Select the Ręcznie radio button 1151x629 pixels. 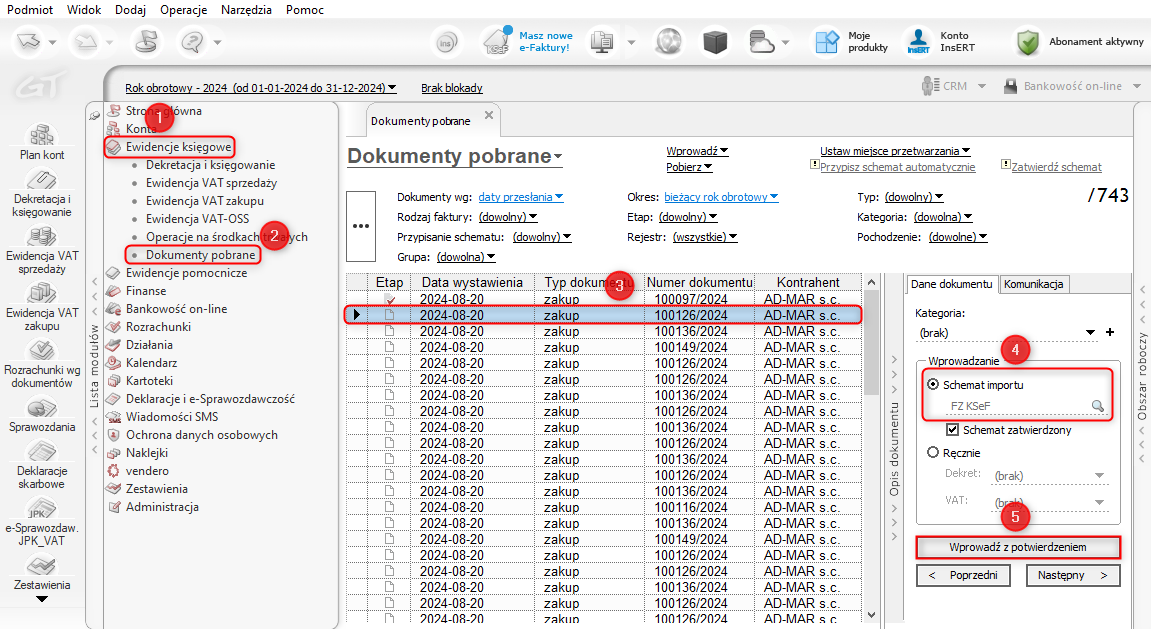pos(933,452)
